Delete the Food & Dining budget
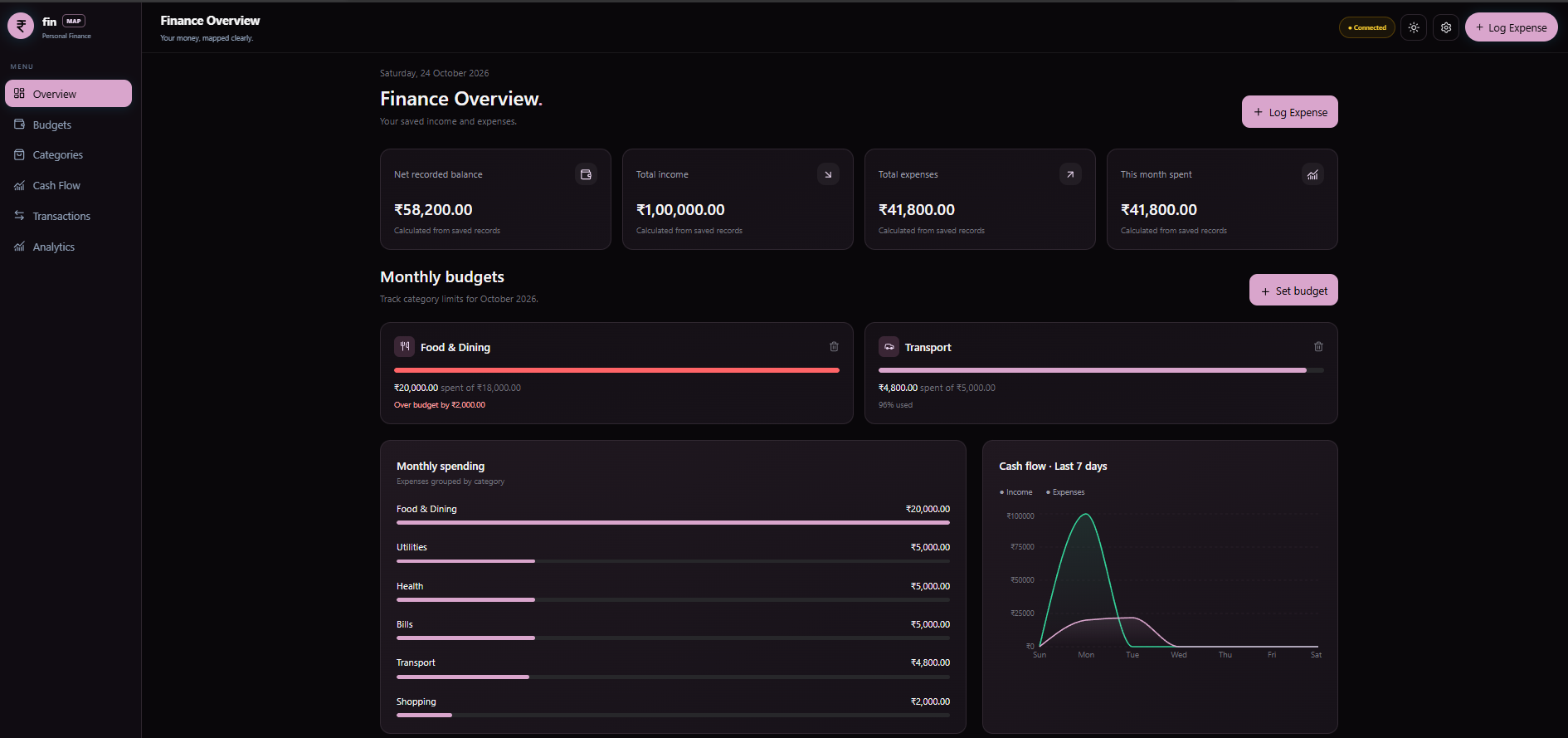The width and height of the screenshot is (1568, 738). 834,347
